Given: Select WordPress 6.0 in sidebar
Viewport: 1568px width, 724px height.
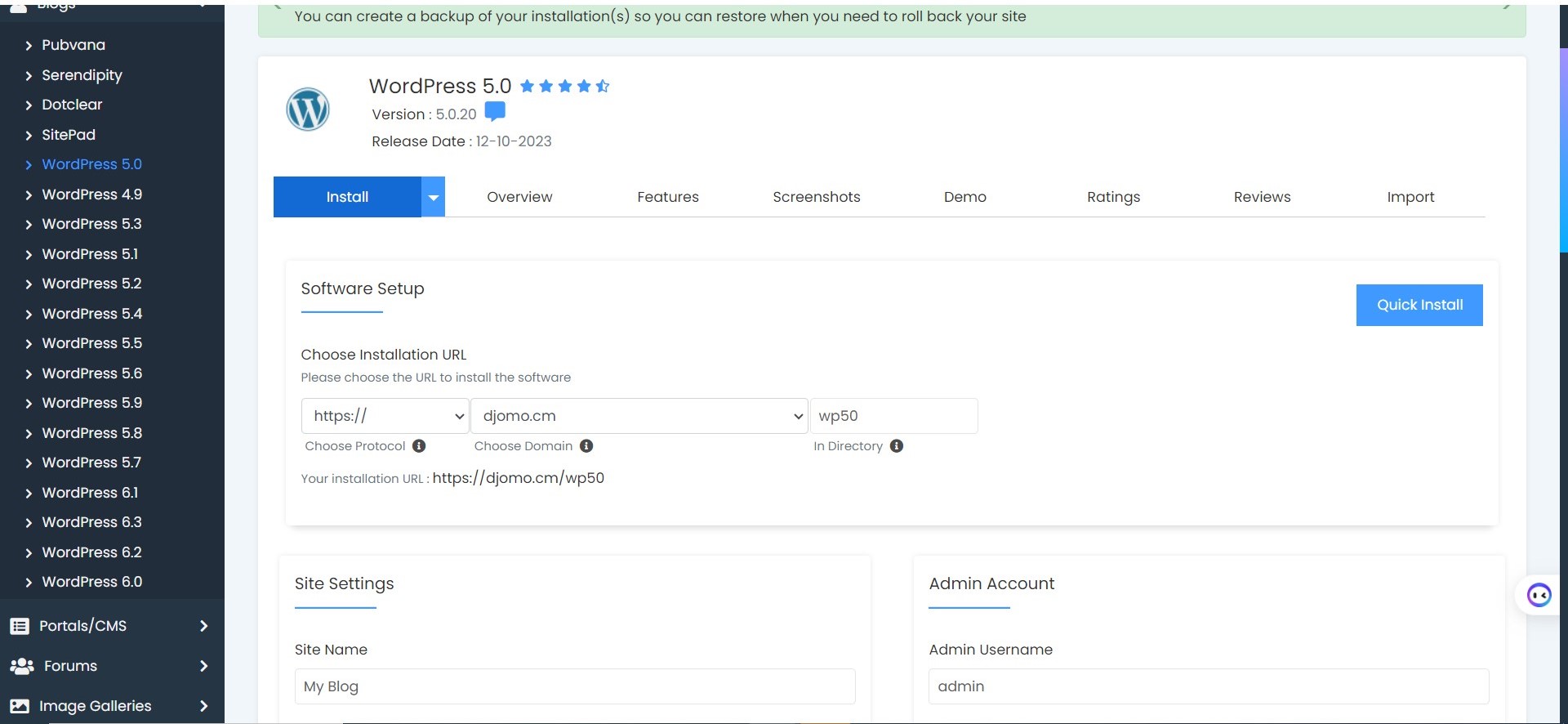Looking at the screenshot, I should 91,582.
